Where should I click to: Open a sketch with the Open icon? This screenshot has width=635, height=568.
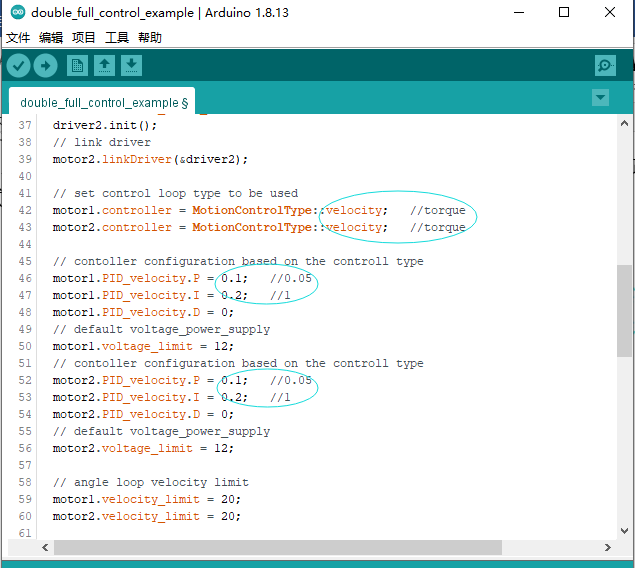104,66
